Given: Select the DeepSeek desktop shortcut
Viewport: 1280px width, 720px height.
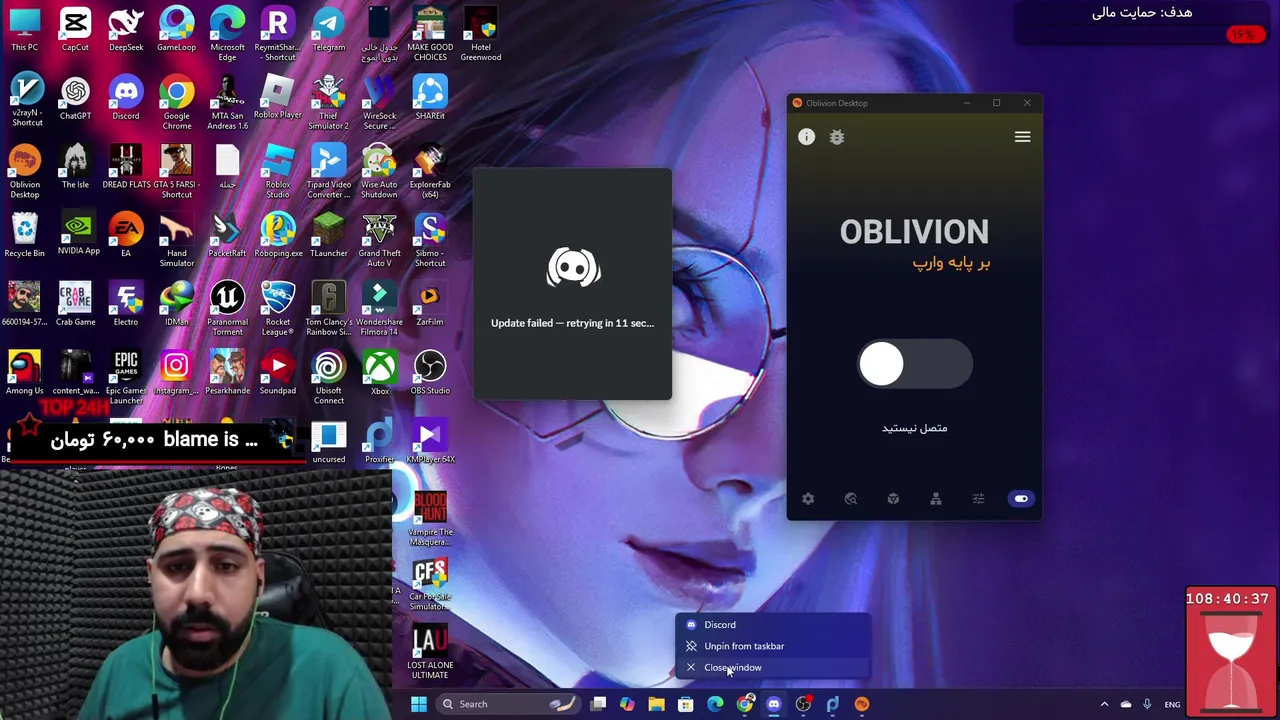Looking at the screenshot, I should (x=126, y=29).
